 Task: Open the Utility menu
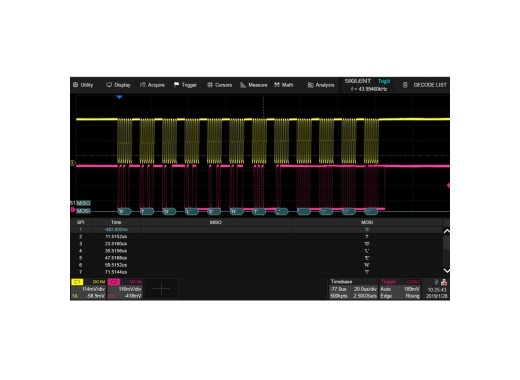(x=83, y=85)
